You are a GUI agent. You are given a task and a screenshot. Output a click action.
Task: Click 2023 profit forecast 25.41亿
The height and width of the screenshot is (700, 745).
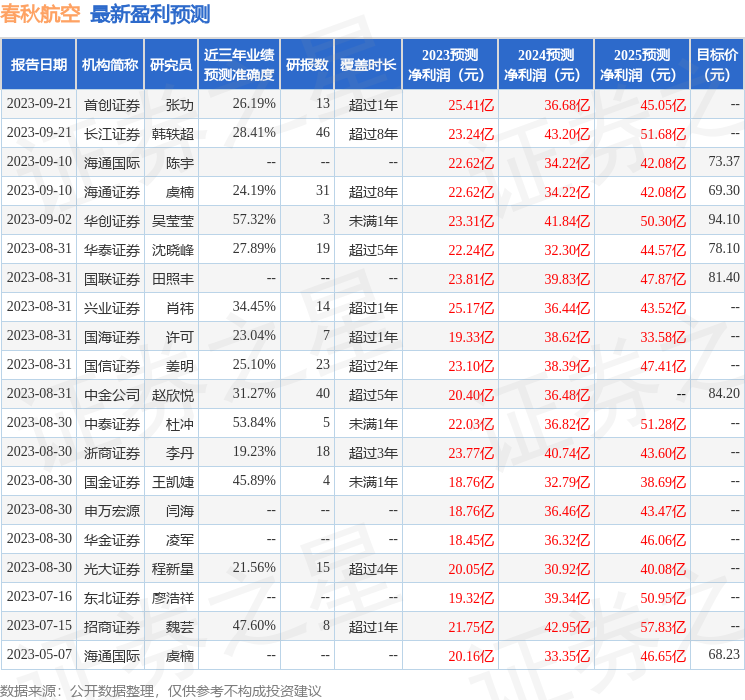471,105
